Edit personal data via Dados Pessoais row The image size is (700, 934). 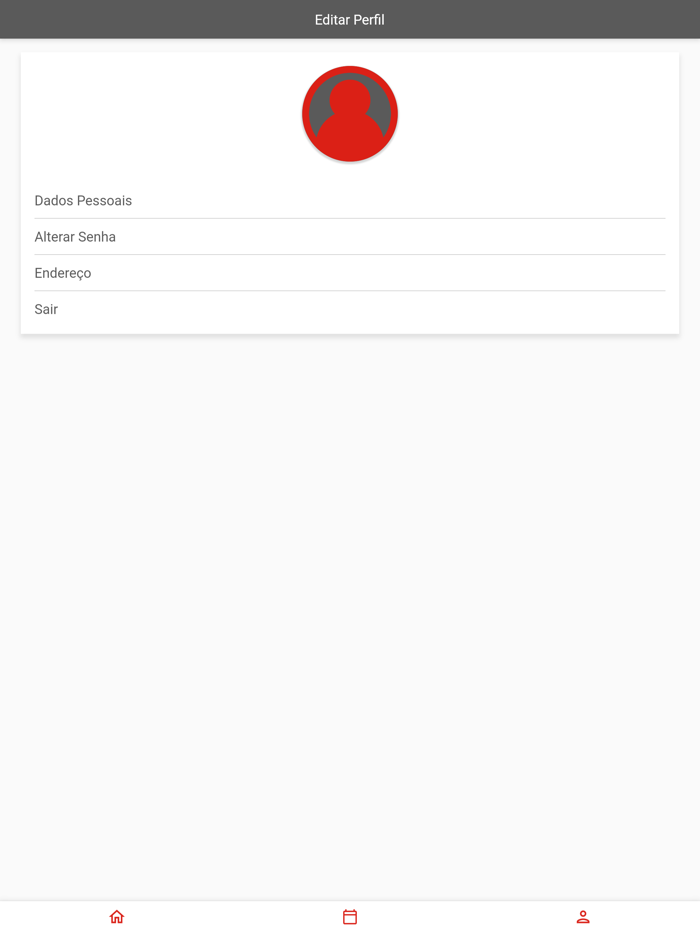coord(350,201)
